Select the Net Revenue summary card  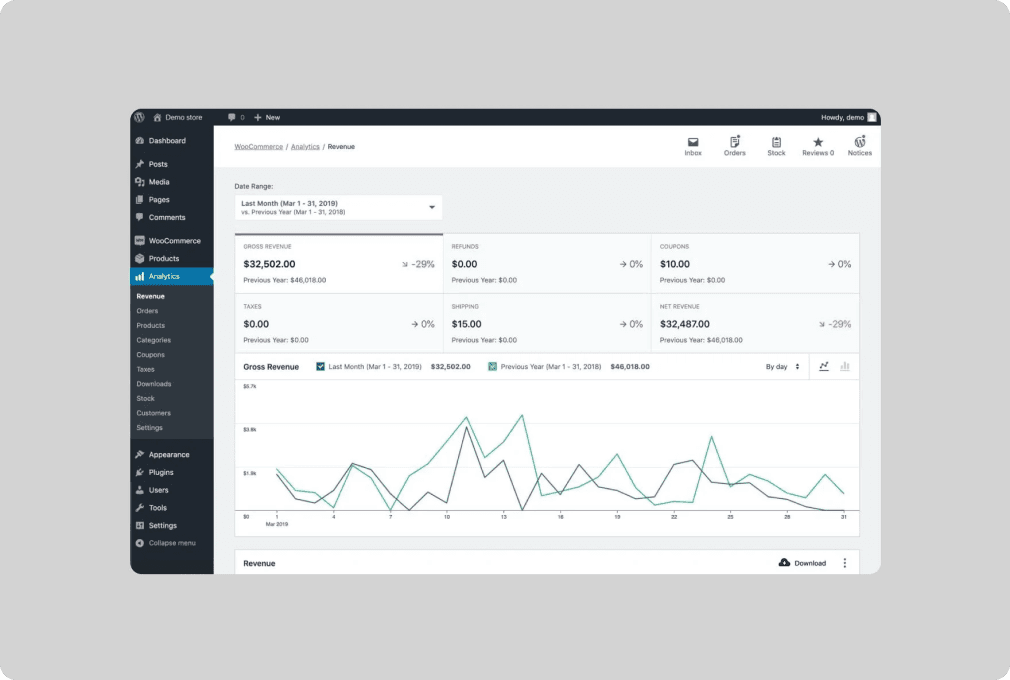754,323
